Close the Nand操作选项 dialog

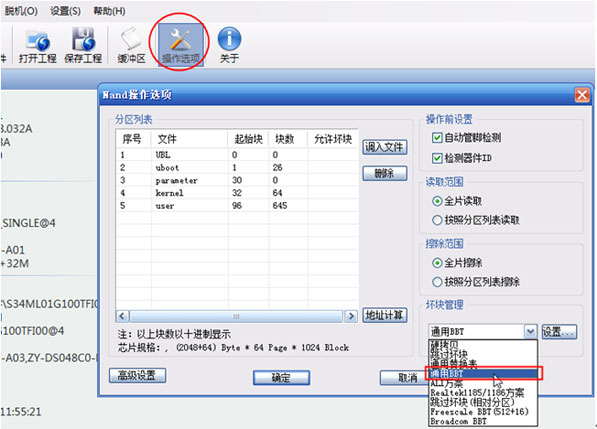581,95
